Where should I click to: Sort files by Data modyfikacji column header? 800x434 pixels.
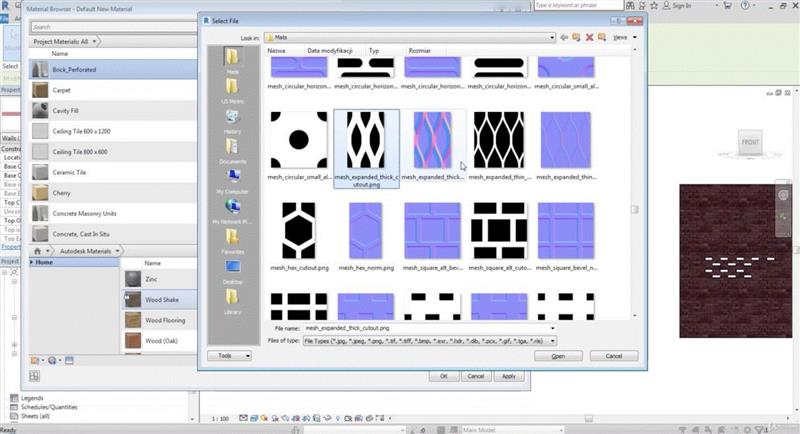pos(330,51)
